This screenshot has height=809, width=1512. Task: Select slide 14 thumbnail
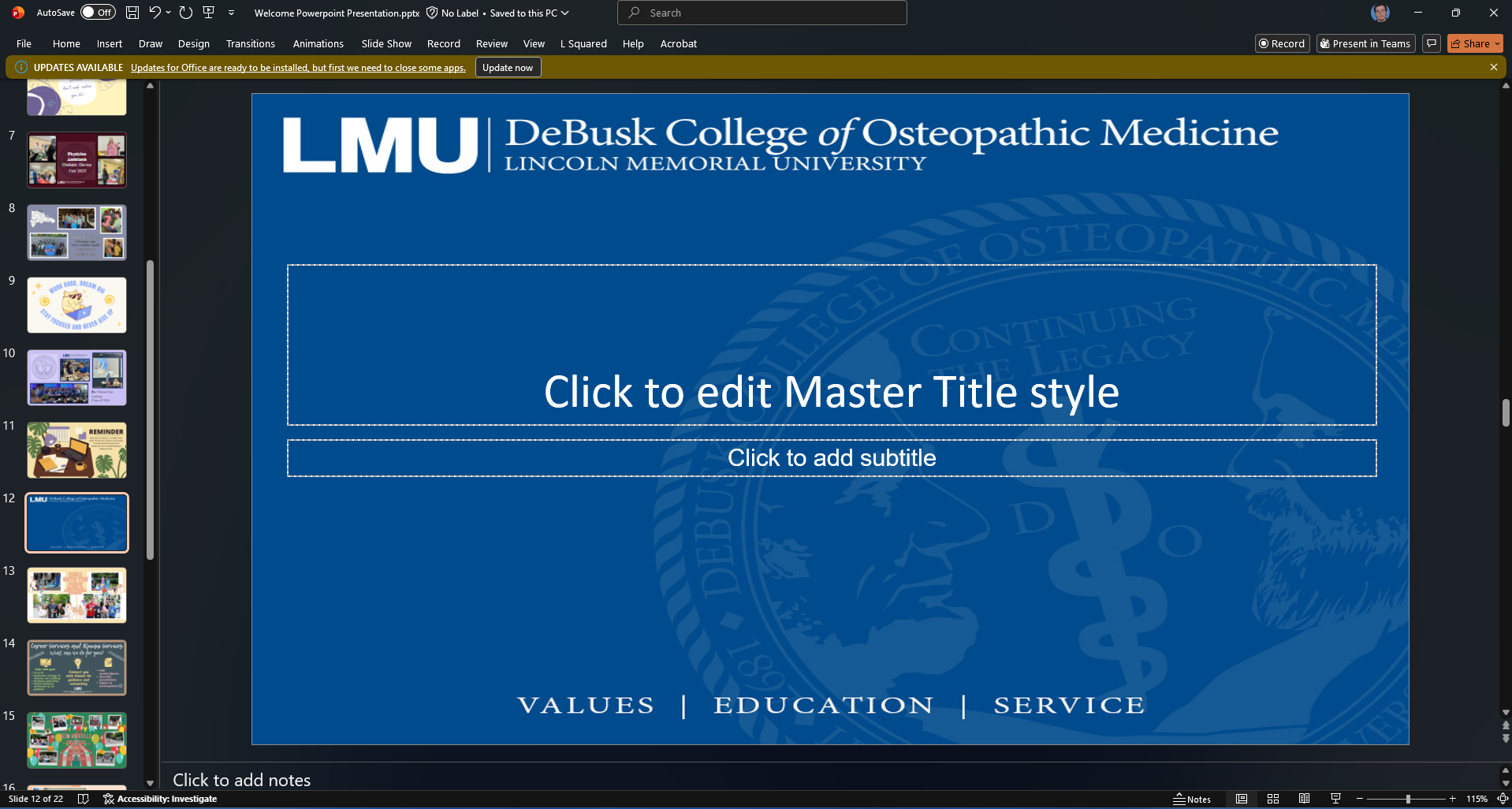point(76,668)
